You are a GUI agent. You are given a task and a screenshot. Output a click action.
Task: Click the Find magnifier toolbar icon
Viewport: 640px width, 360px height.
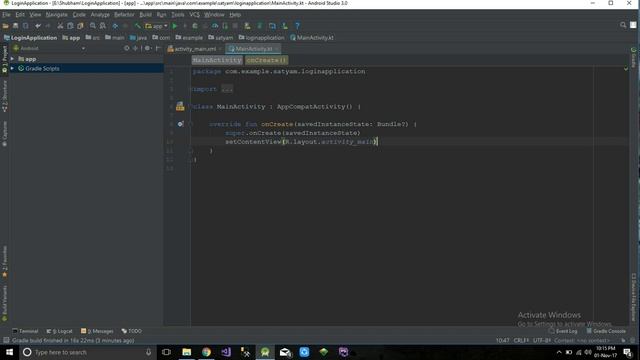pyautogui.click(x=93, y=26)
